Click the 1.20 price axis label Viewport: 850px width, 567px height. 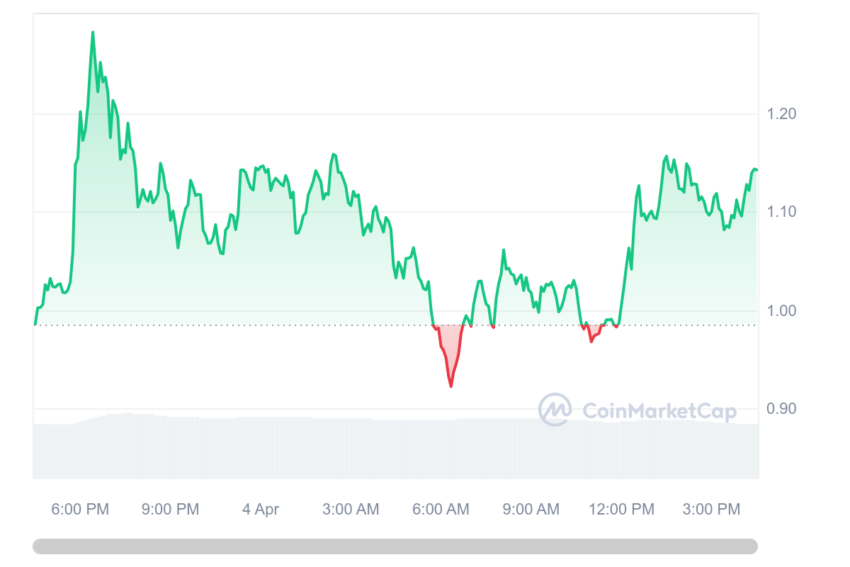[x=781, y=114]
